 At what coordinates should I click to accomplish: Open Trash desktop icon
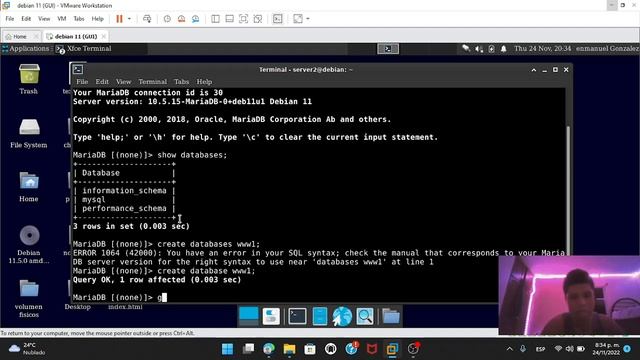pos(29,79)
